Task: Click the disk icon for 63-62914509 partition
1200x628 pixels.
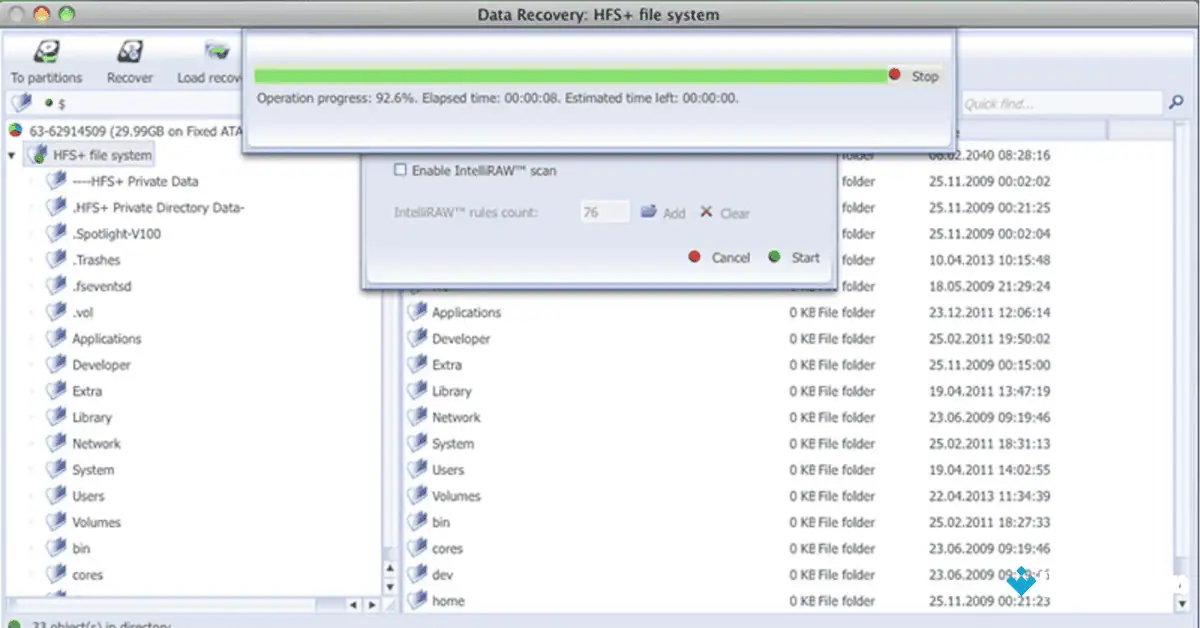Action: (x=16, y=130)
